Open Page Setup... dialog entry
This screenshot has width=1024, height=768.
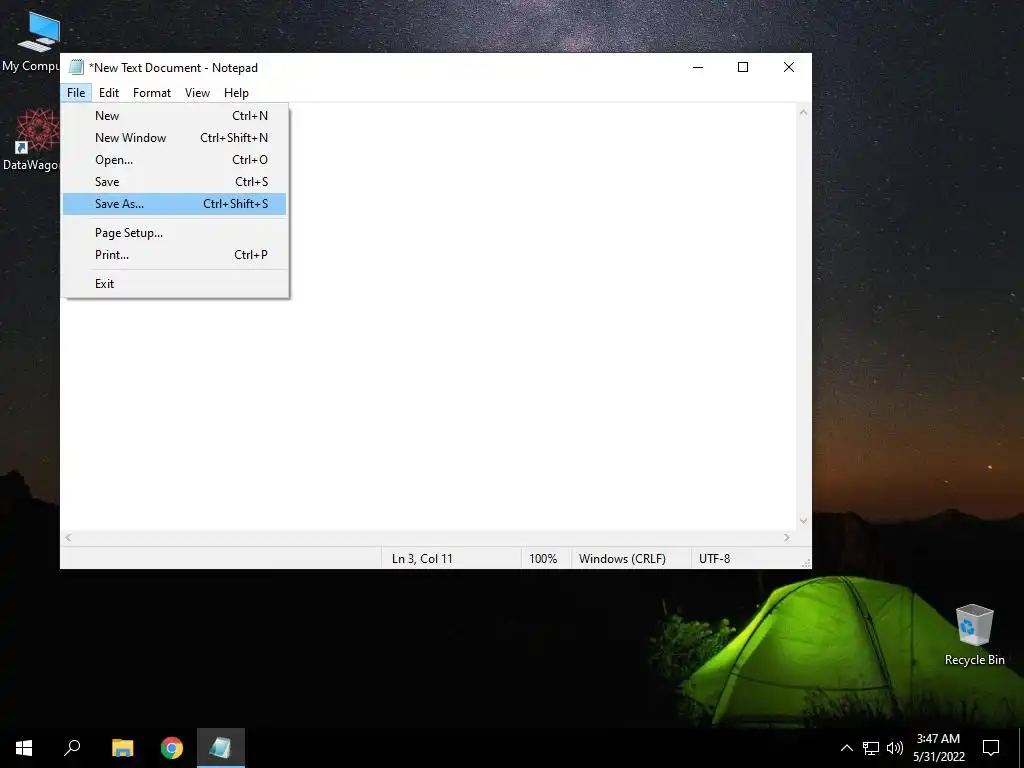point(174,233)
